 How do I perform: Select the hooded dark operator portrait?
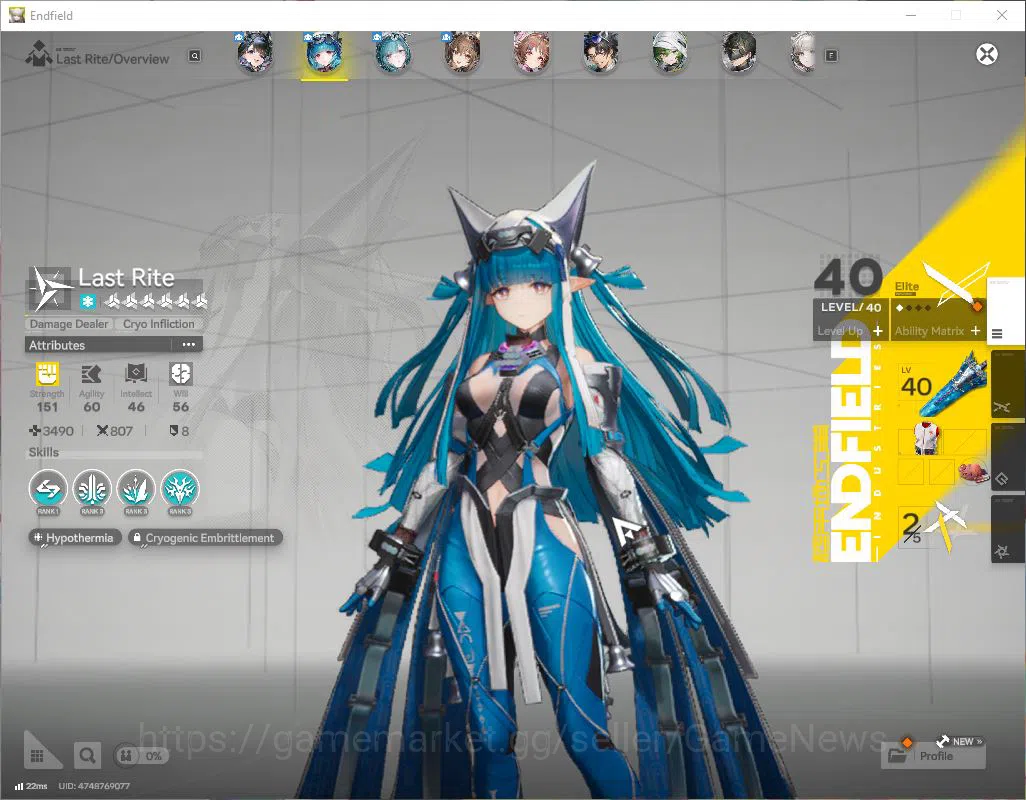739,53
